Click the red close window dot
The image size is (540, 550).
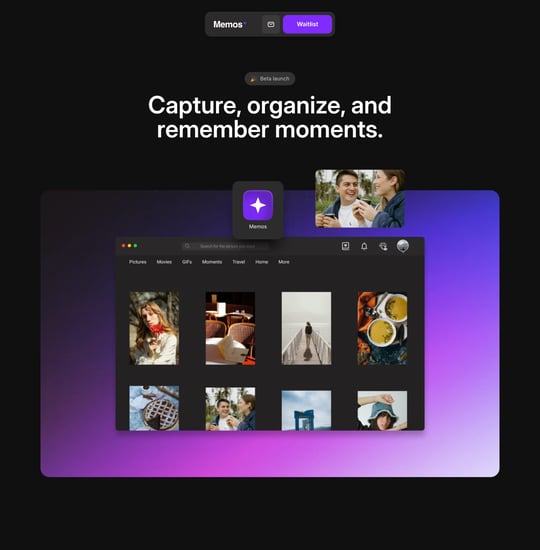pos(124,246)
